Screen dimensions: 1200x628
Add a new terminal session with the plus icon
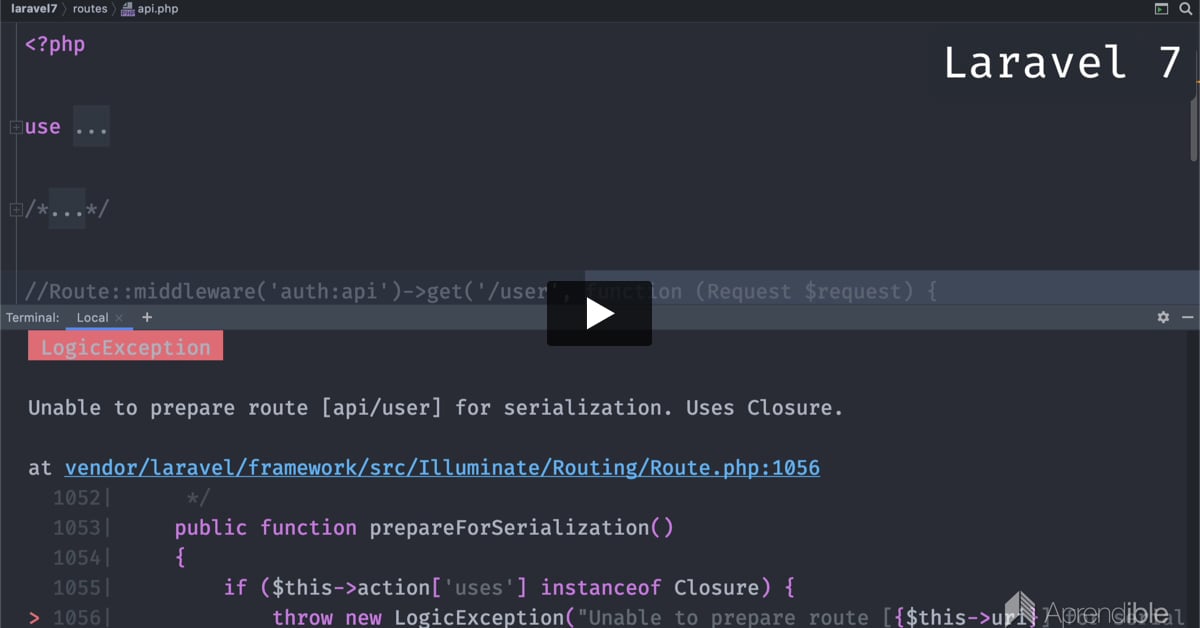click(x=147, y=317)
